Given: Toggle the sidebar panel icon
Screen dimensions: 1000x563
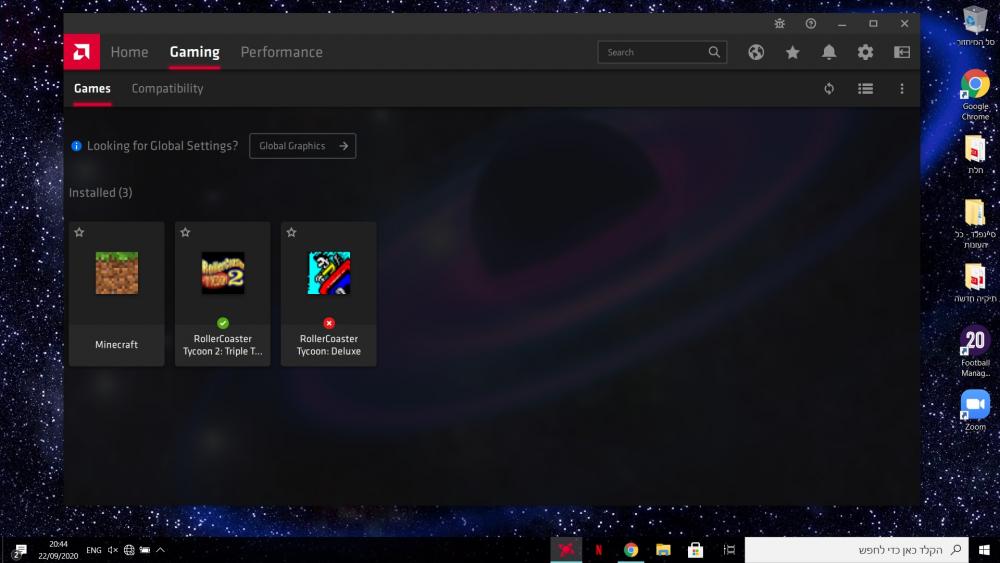Looking at the screenshot, I should [902, 52].
